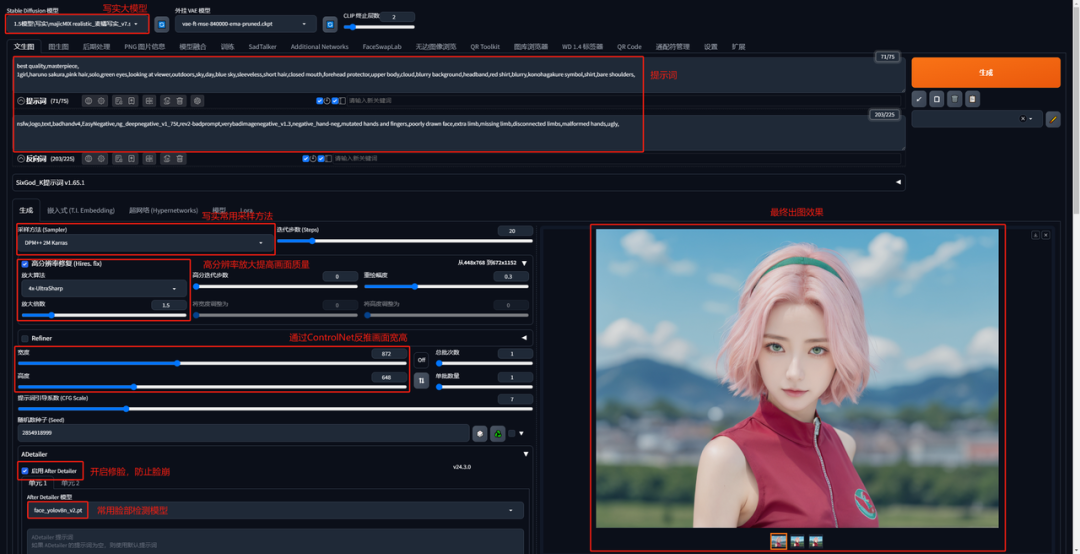Click the swap width and height arrows button
Image resolution: width=1080 pixels, height=554 pixels.
click(x=421, y=380)
